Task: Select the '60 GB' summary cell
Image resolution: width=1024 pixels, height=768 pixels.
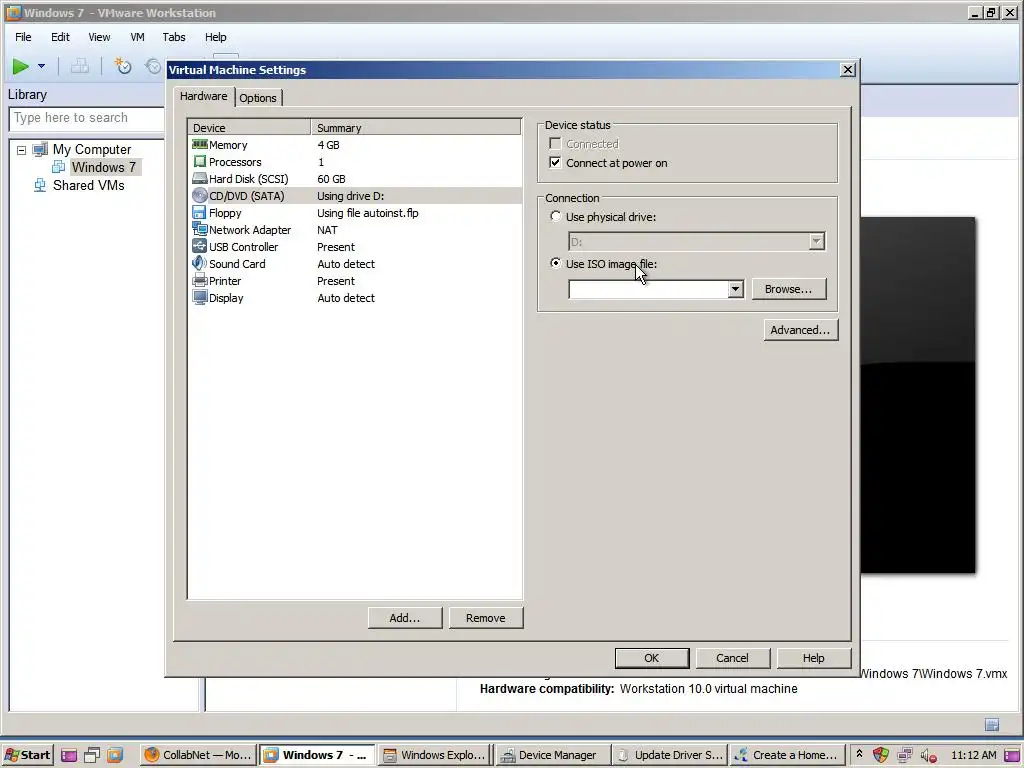Action: pos(331,179)
